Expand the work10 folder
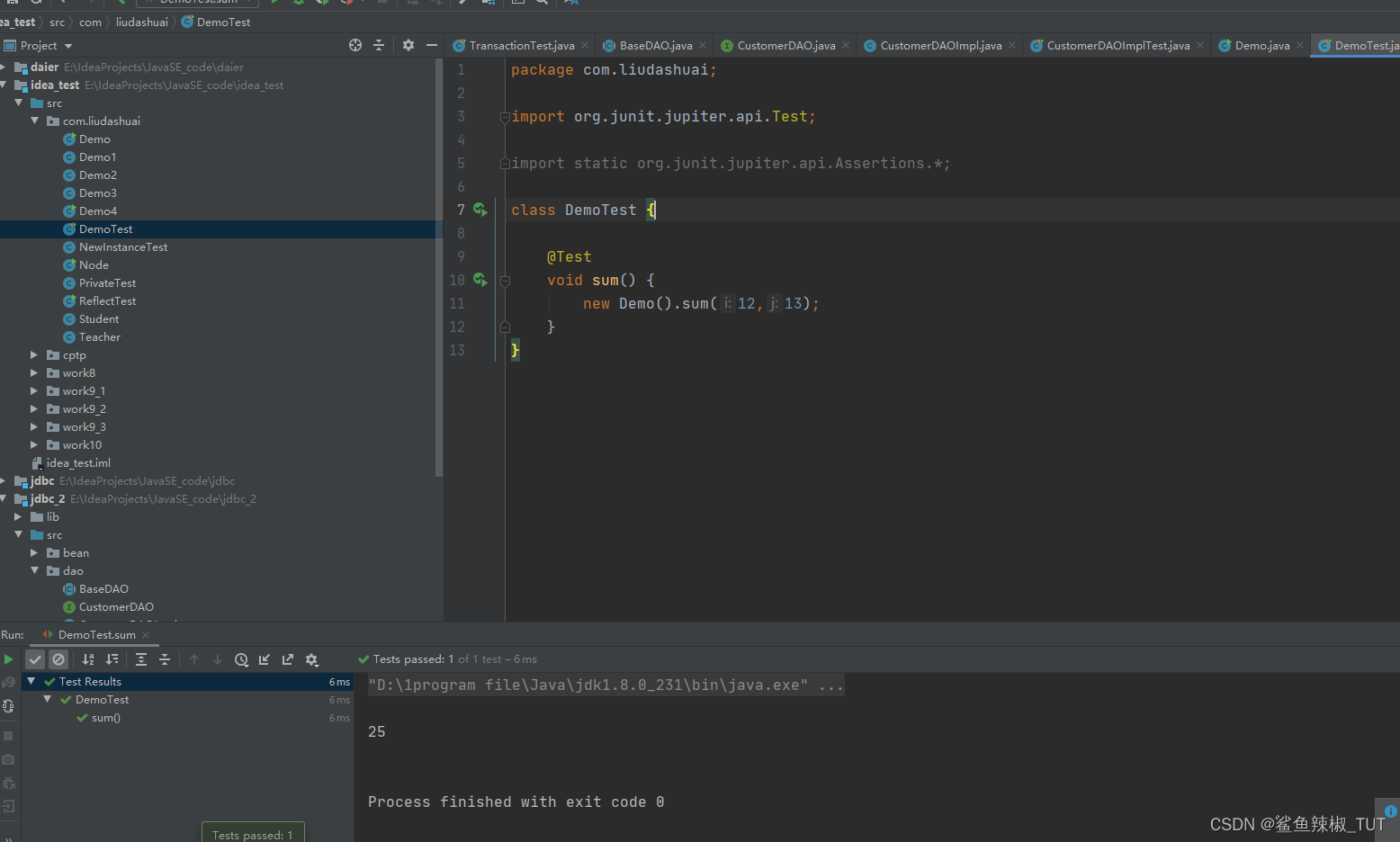Viewport: 1400px width, 842px height. [x=35, y=444]
